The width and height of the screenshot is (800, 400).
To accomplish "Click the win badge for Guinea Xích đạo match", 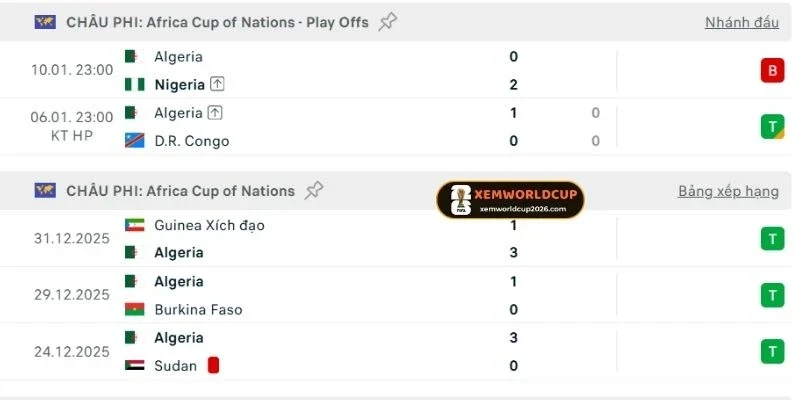I will click(x=771, y=239).
